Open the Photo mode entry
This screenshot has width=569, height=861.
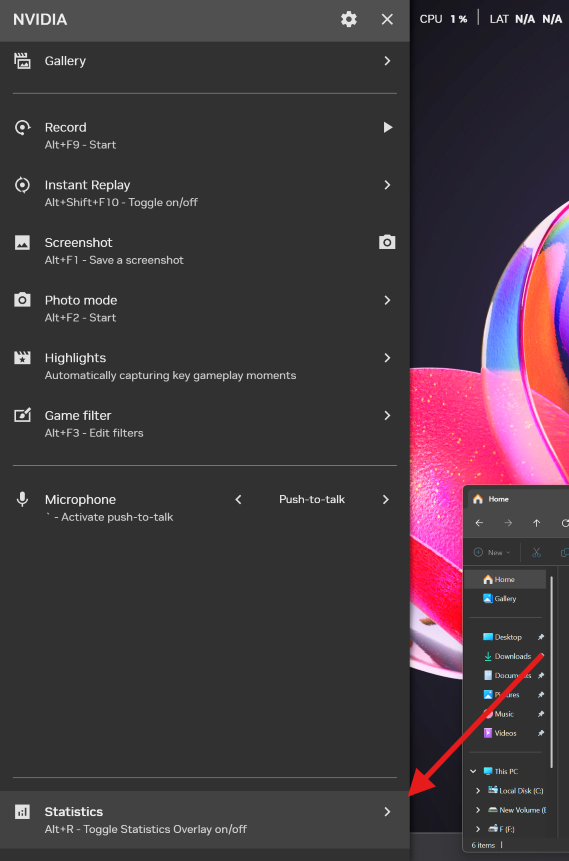tap(204, 309)
